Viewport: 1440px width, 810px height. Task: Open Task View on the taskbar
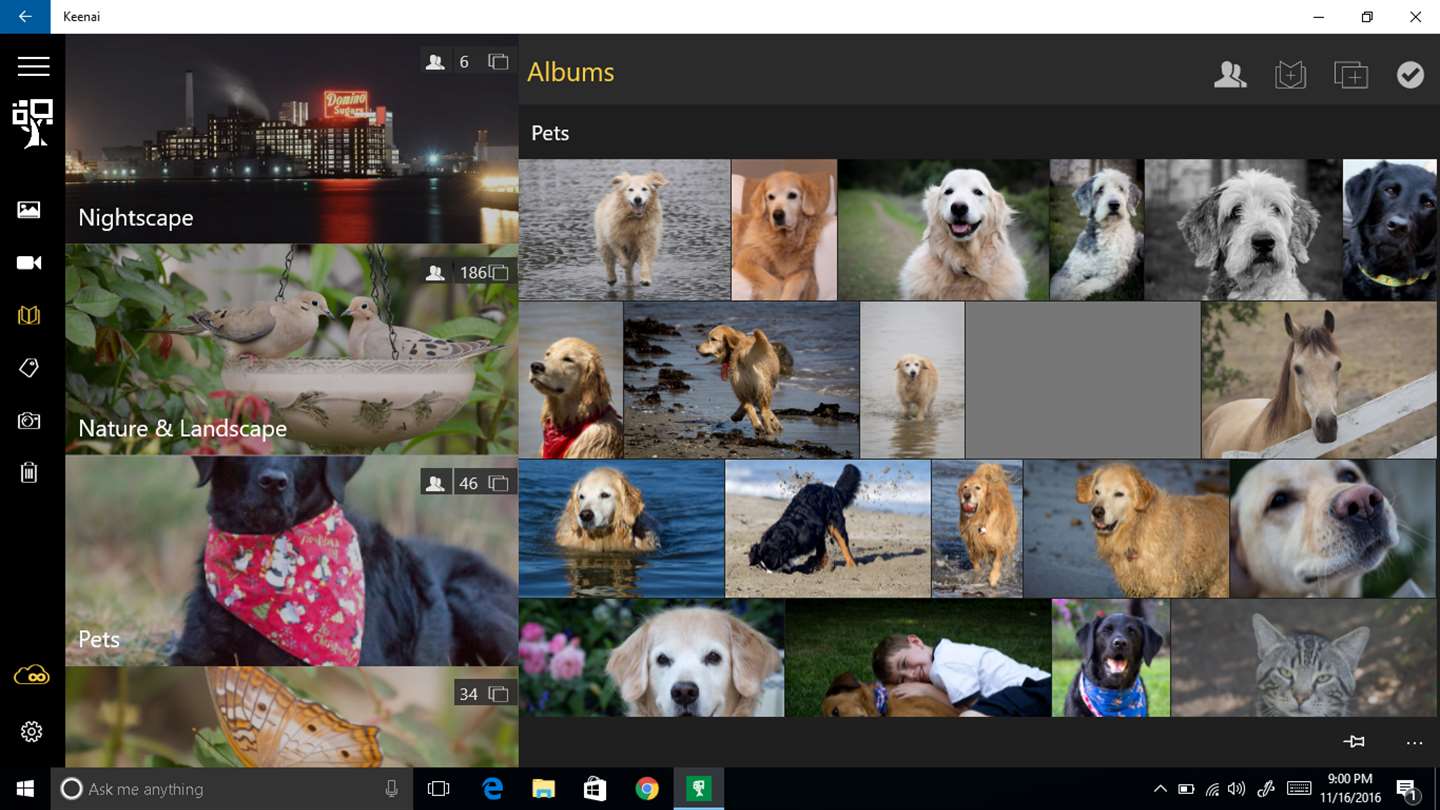[x=438, y=789]
